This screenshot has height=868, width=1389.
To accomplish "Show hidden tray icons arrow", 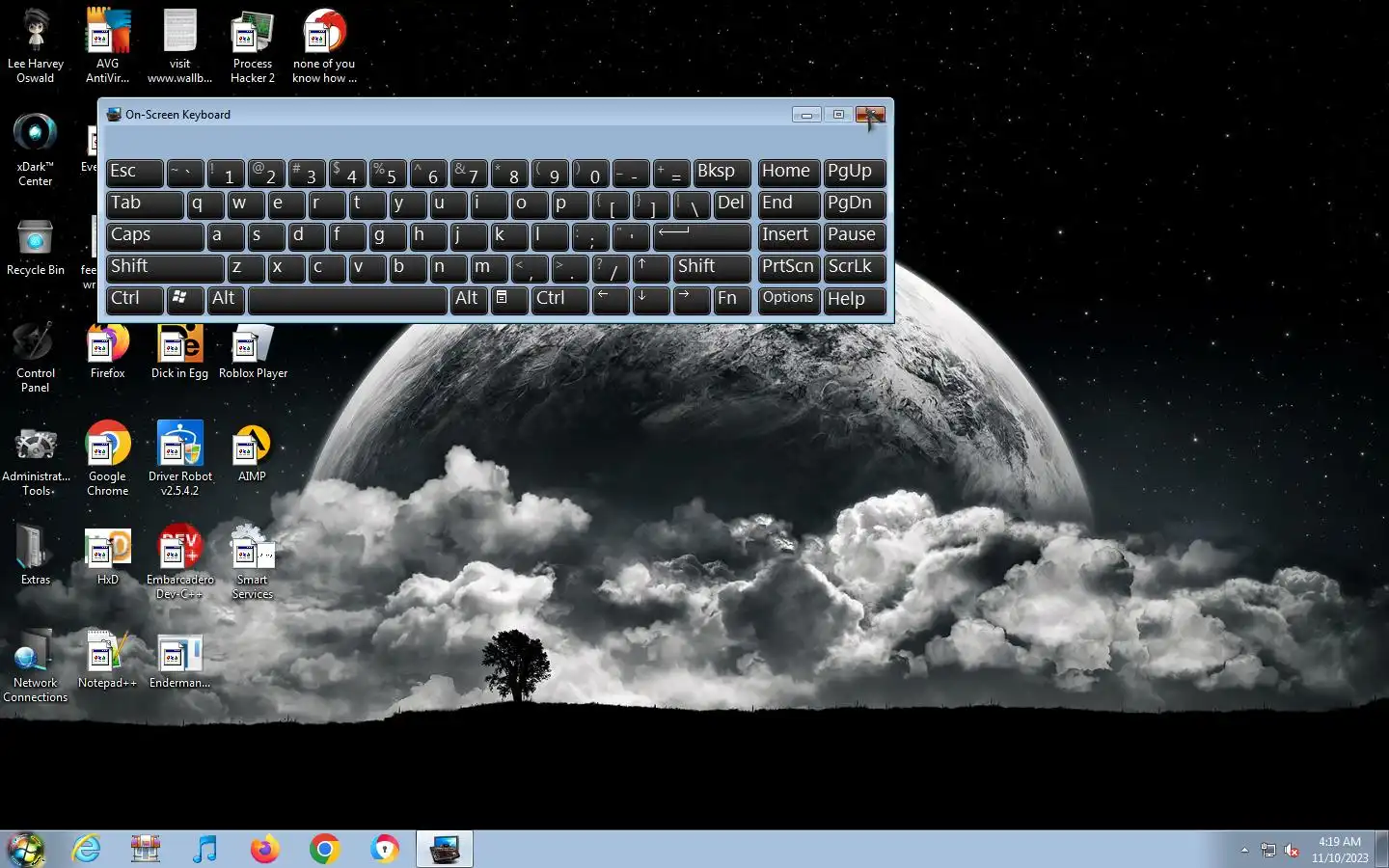I will 1244,851.
